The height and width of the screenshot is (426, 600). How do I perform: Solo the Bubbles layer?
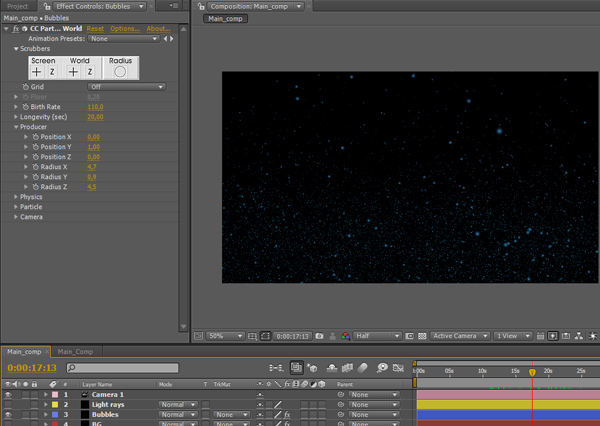tap(25, 415)
